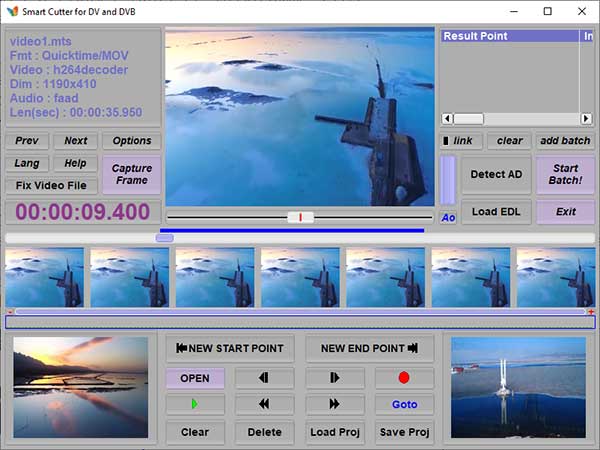This screenshot has height=450, width=600.
Task: Click the next frame step button
Action: [x=334, y=378]
